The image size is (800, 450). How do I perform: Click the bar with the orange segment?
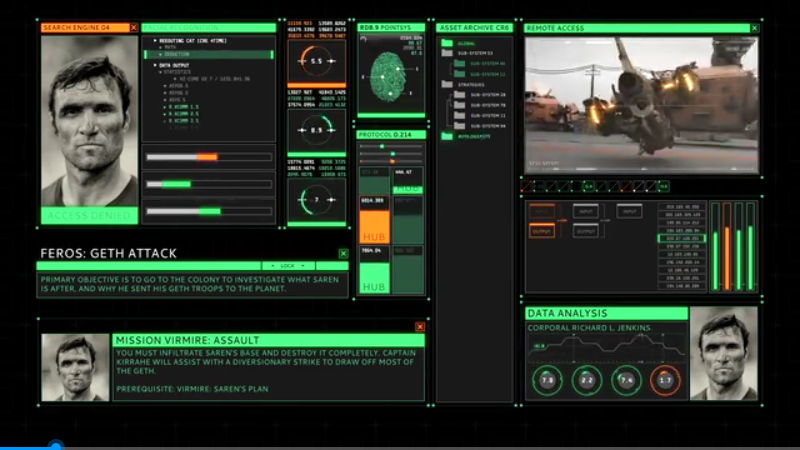[x=209, y=157]
